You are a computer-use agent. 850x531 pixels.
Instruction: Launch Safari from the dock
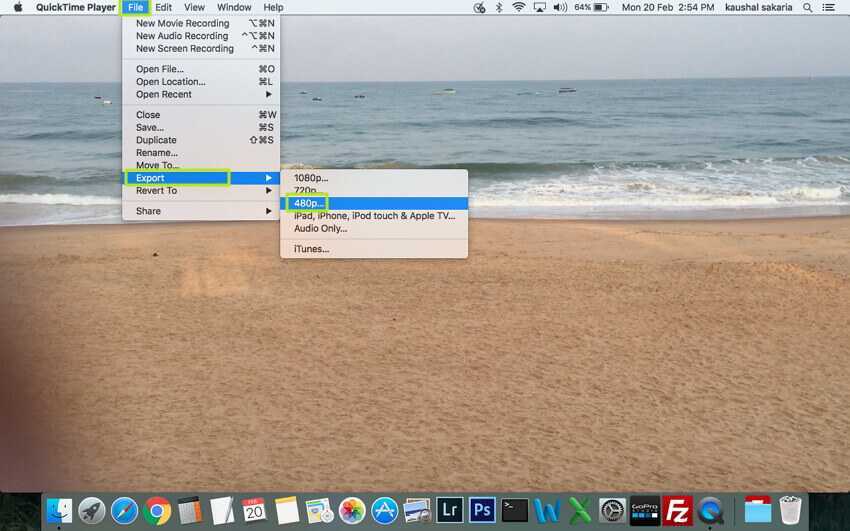[125, 511]
